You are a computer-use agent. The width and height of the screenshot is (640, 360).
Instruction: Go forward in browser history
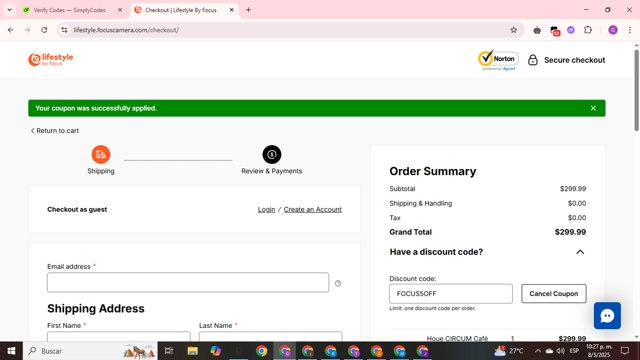pyautogui.click(x=27, y=30)
